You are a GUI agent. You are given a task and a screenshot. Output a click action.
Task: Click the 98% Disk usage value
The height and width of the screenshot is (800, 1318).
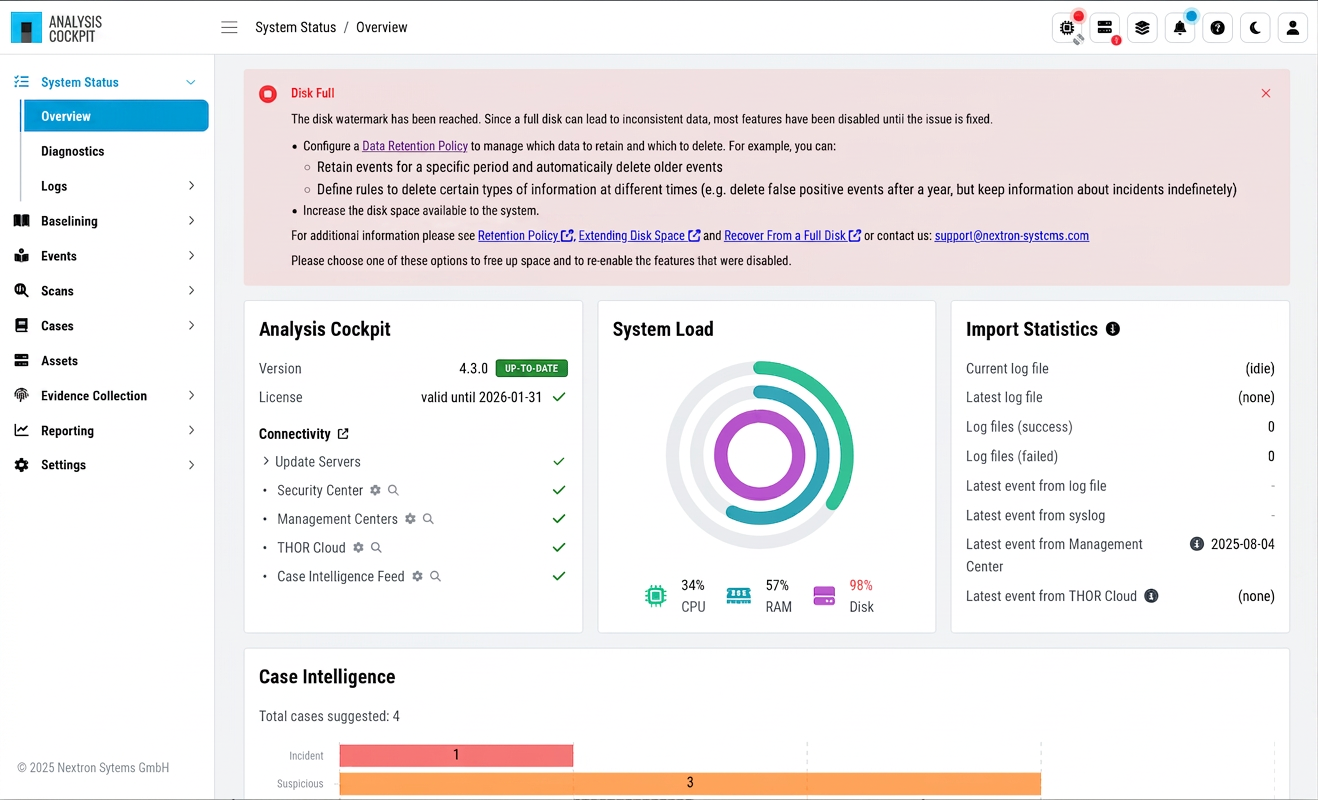(x=860, y=585)
